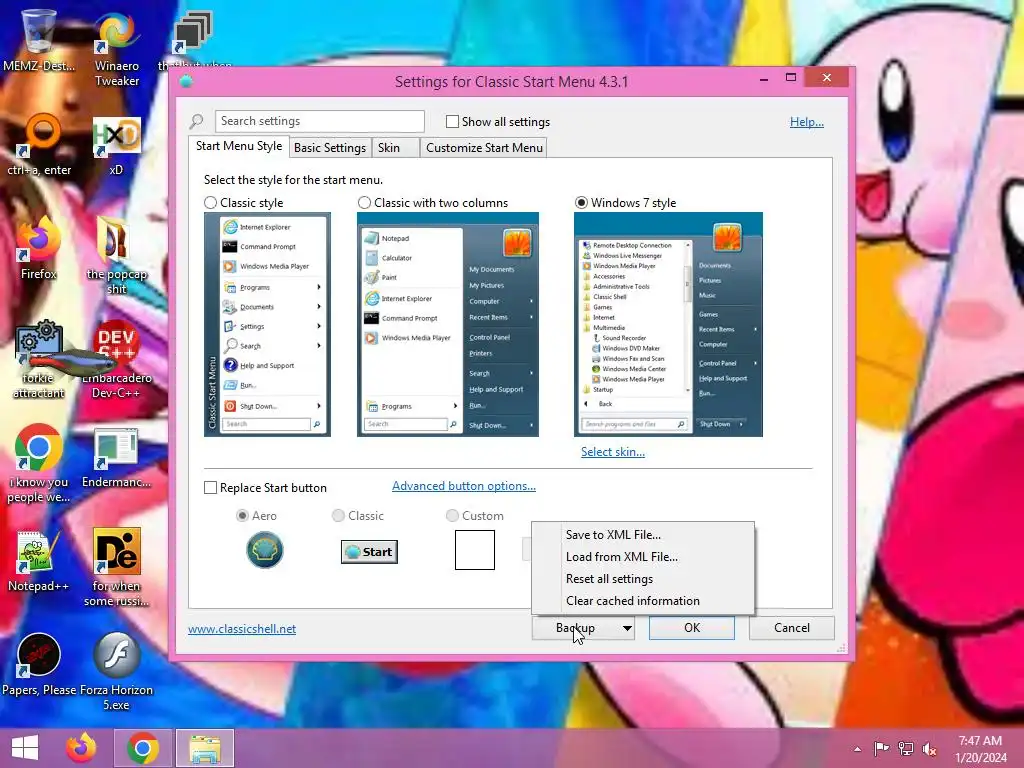
Task: Choose 'Clear cached information' menu entry
Action: [643, 601]
